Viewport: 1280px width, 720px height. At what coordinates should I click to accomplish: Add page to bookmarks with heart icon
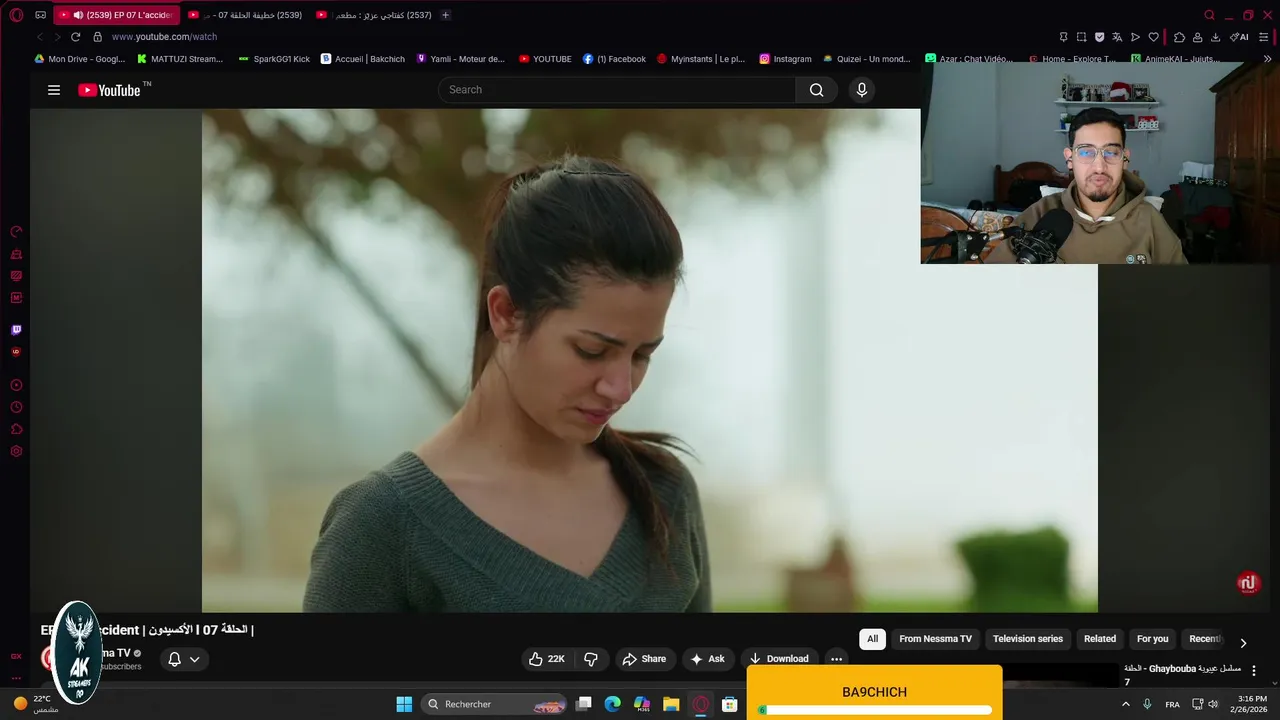(x=1153, y=37)
